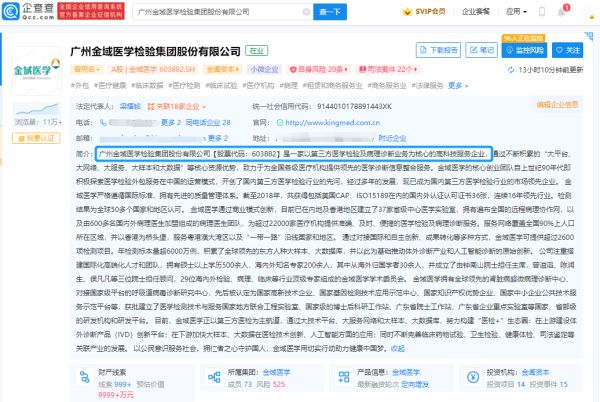Image resolution: width=600 pixels, height=402 pixels.
Task: Click the #外包 hashtag
Action: (x=80, y=85)
